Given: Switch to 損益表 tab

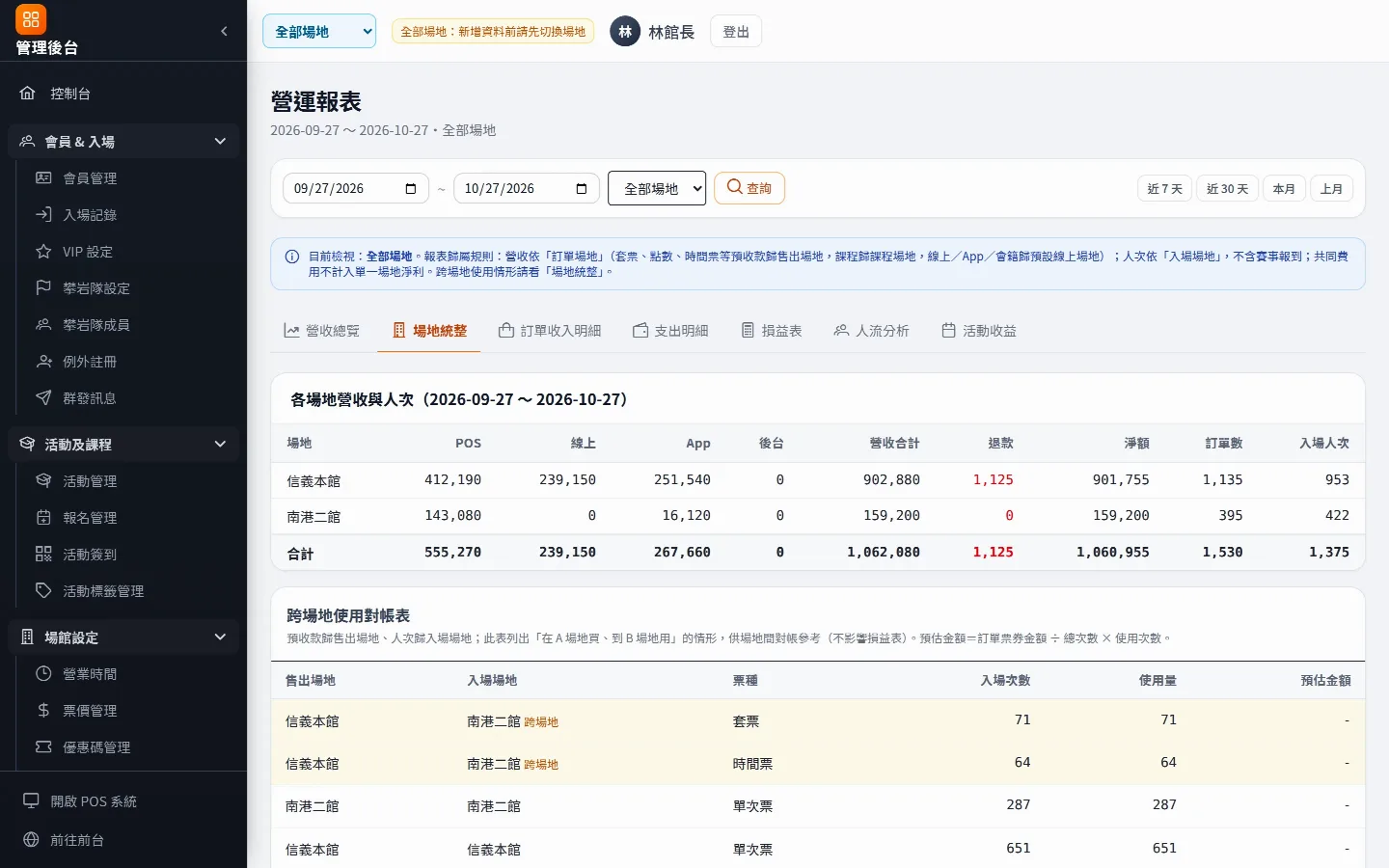Looking at the screenshot, I should 772,331.
